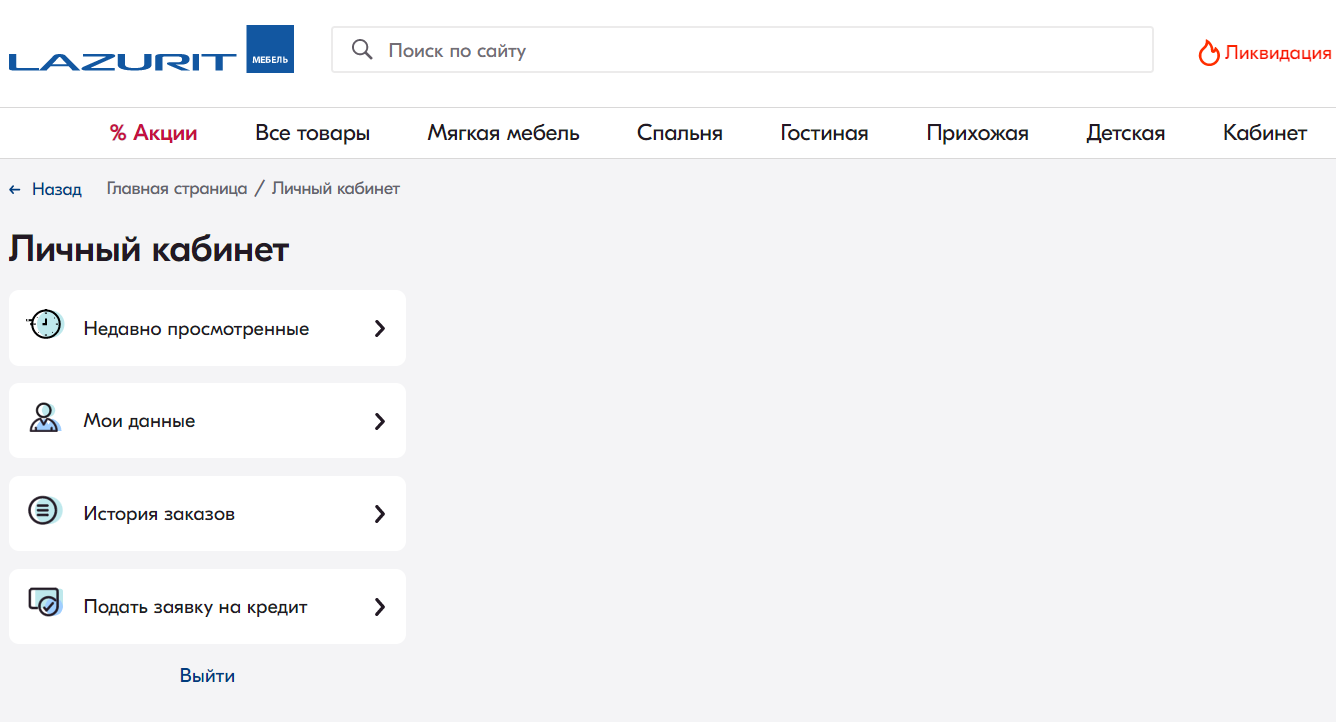
Task: Click the chevron in Мои данные row
Action: click(x=380, y=421)
